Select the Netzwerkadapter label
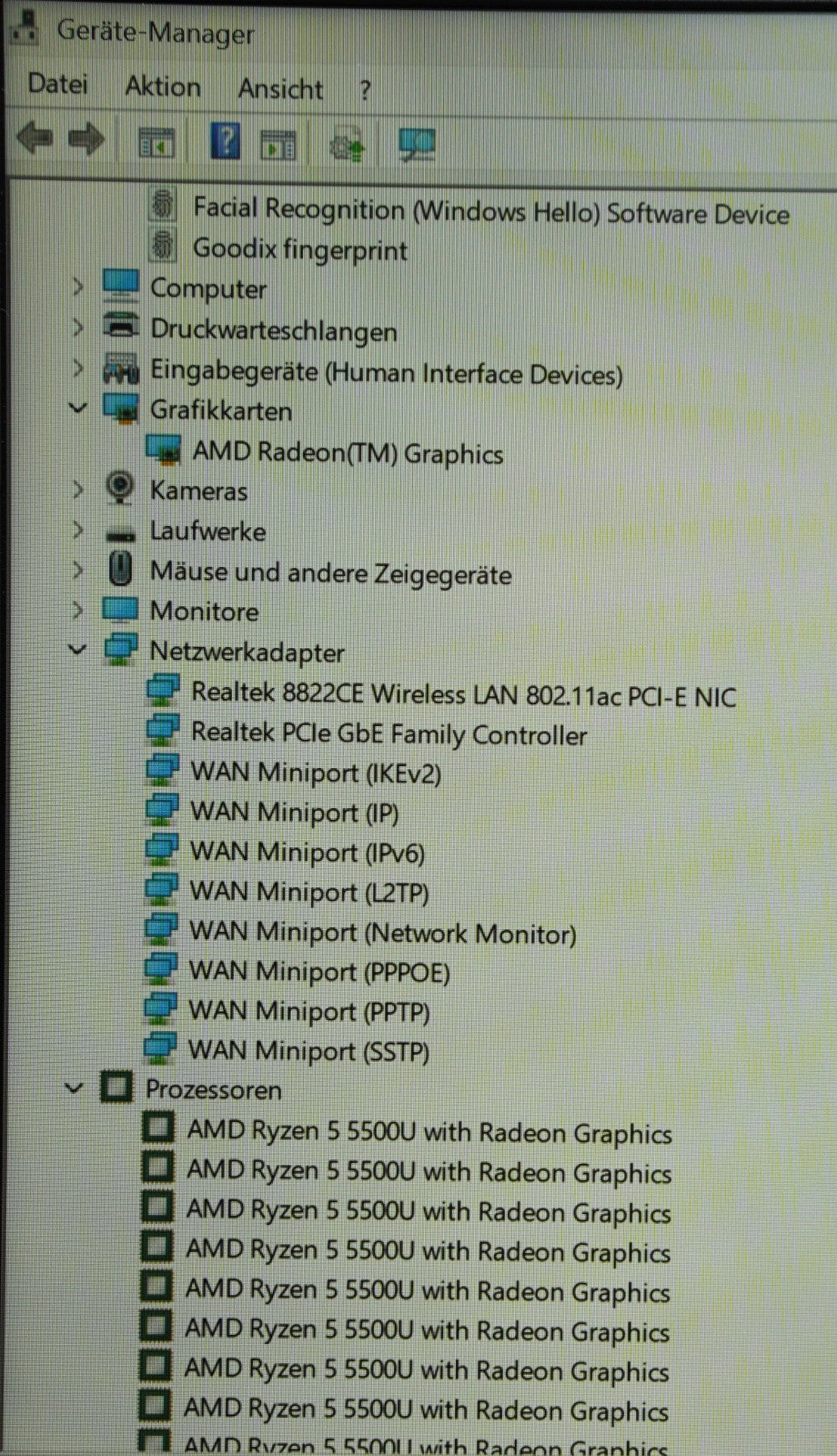The height and width of the screenshot is (1456, 837). [247, 652]
